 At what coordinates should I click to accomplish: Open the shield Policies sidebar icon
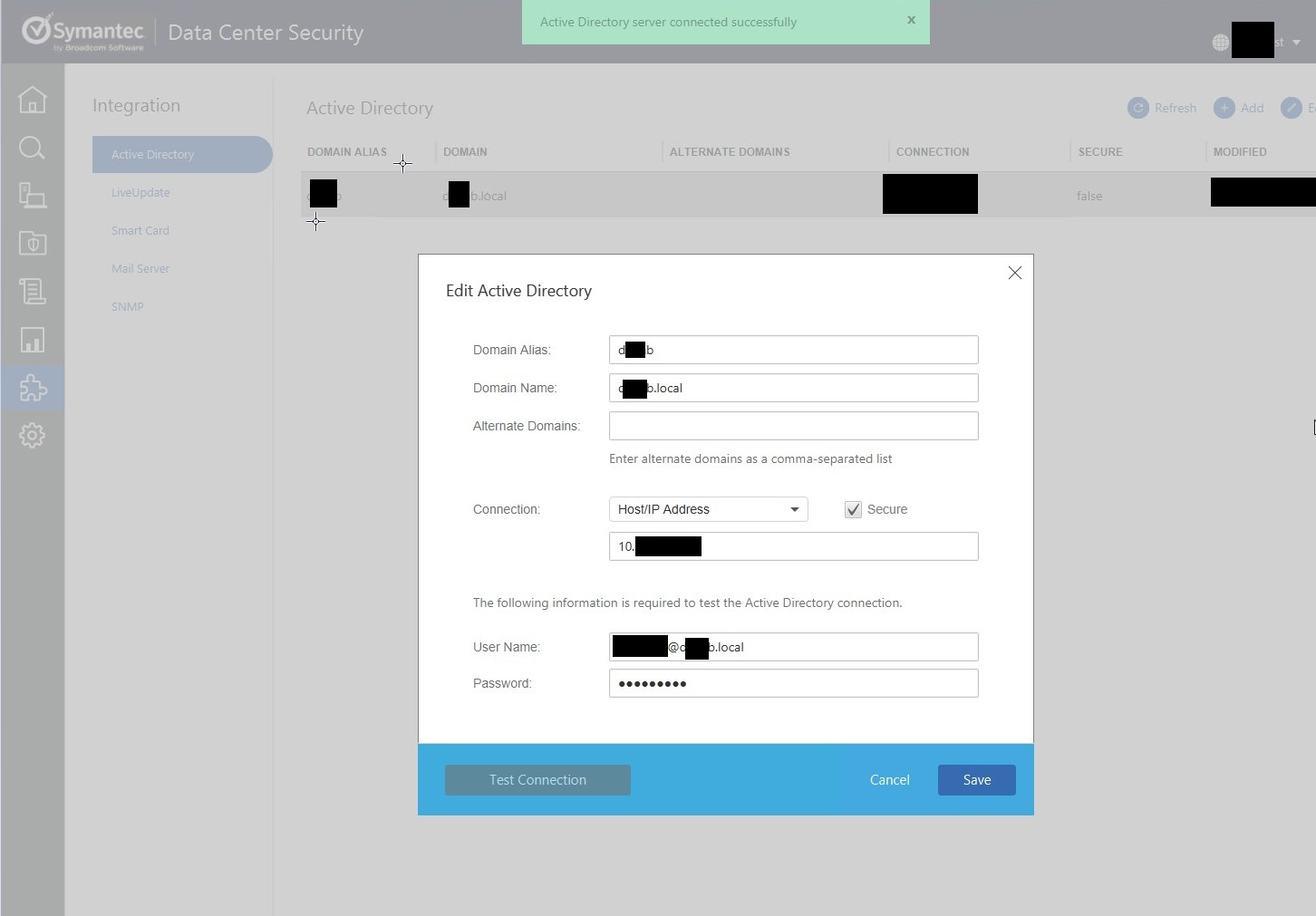tap(33, 244)
